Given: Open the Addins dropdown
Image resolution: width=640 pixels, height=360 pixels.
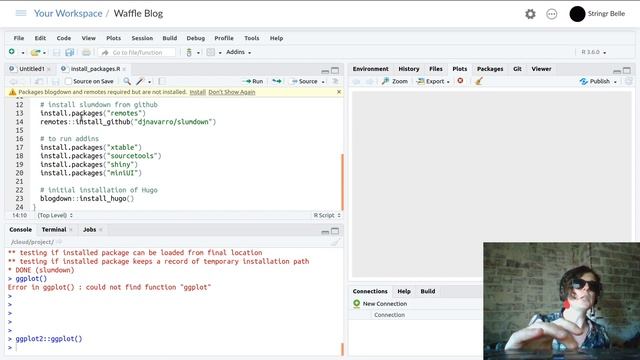Looking at the screenshot, I should coord(238,52).
